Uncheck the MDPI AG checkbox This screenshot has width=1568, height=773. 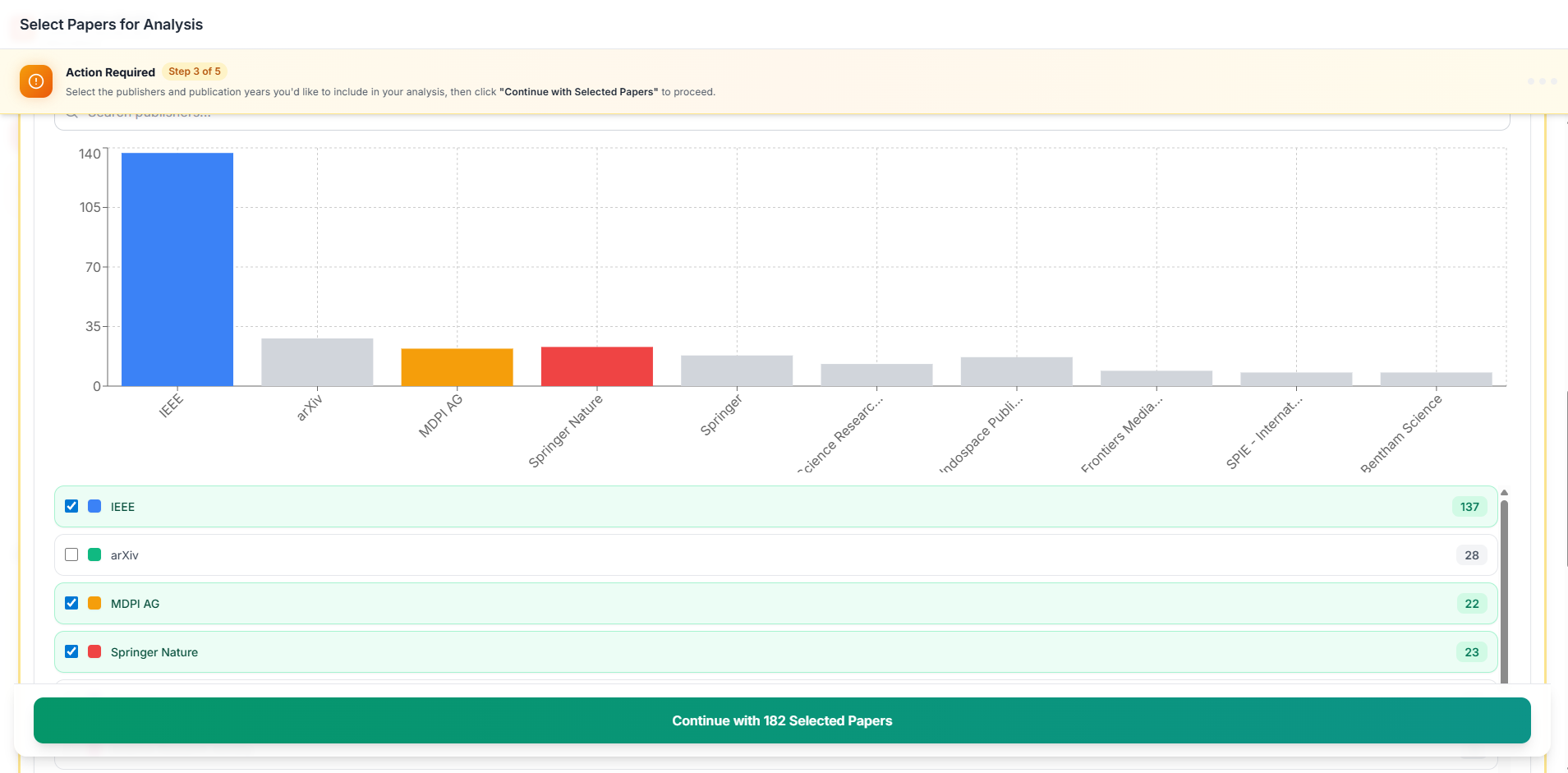tap(71, 603)
